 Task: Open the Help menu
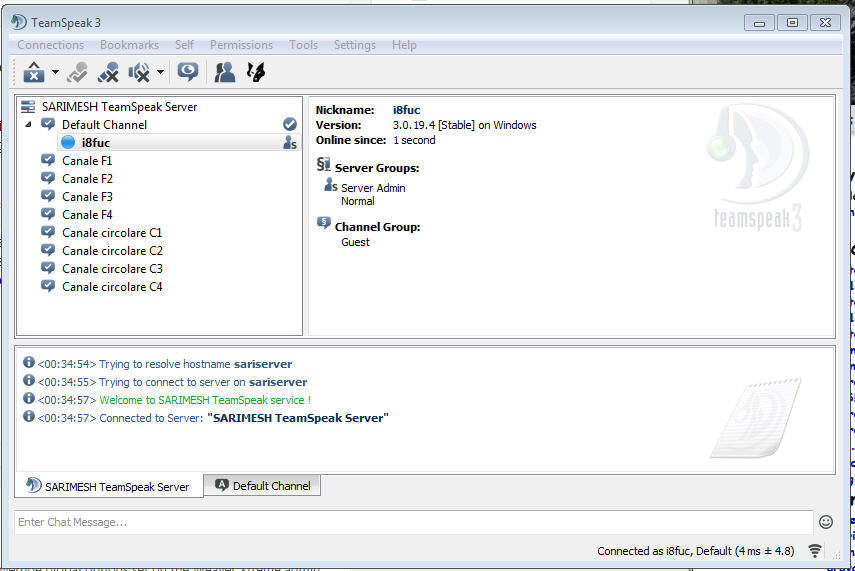pyautogui.click(x=404, y=45)
